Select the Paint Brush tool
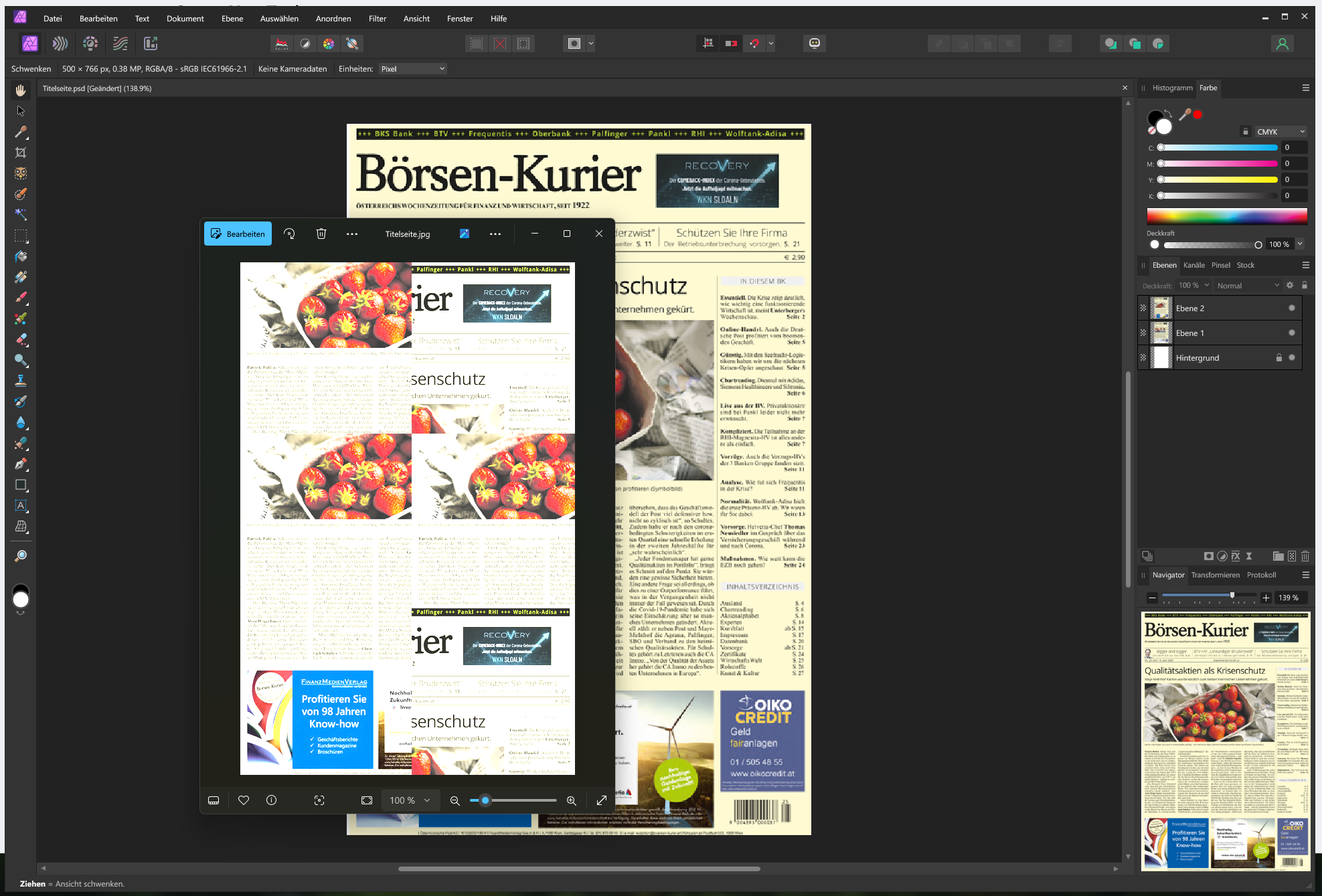 coord(21,298)
